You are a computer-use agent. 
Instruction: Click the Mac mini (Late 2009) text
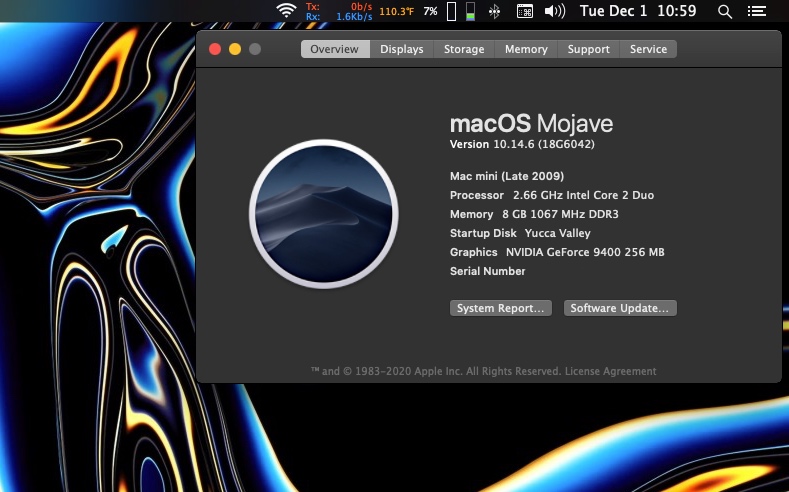click(507, 176)
